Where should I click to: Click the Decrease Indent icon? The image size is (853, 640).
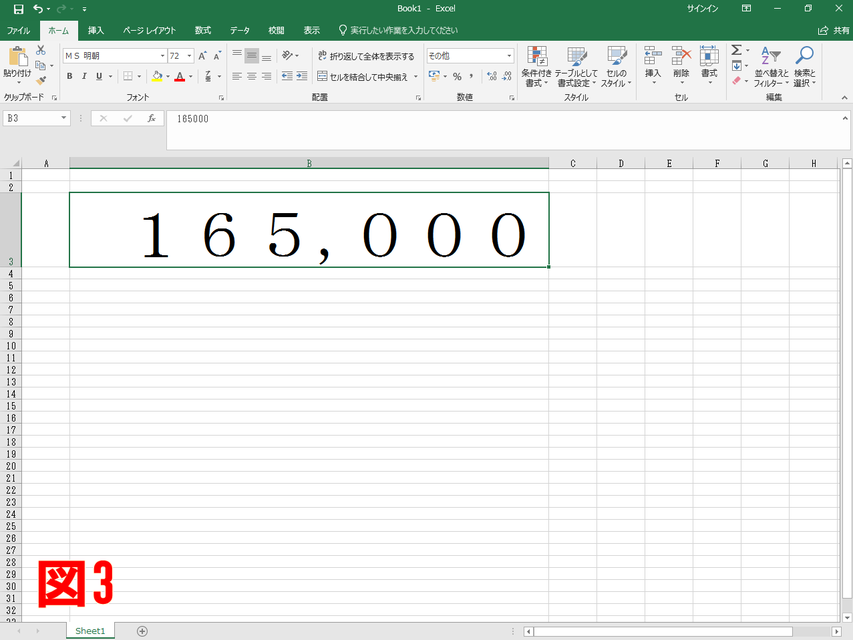pos(287,76)
